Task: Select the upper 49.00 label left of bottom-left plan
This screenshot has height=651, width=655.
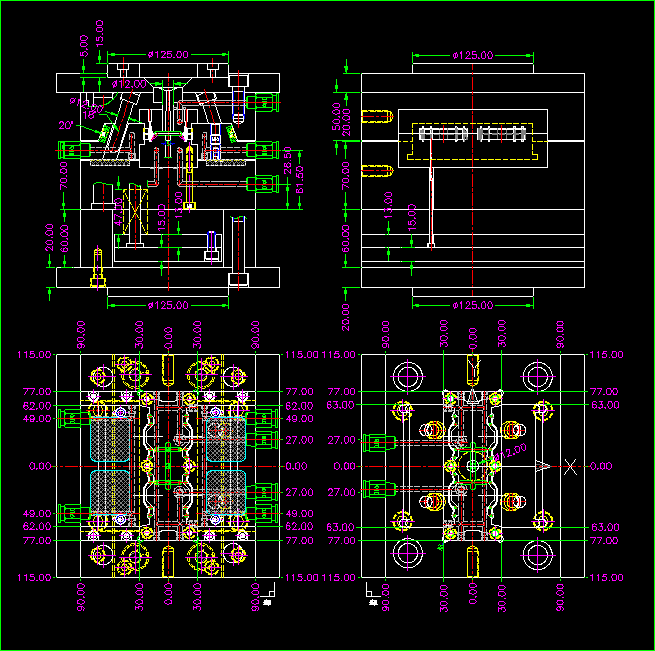Action: pyautogui.click(x=39, y=420)
